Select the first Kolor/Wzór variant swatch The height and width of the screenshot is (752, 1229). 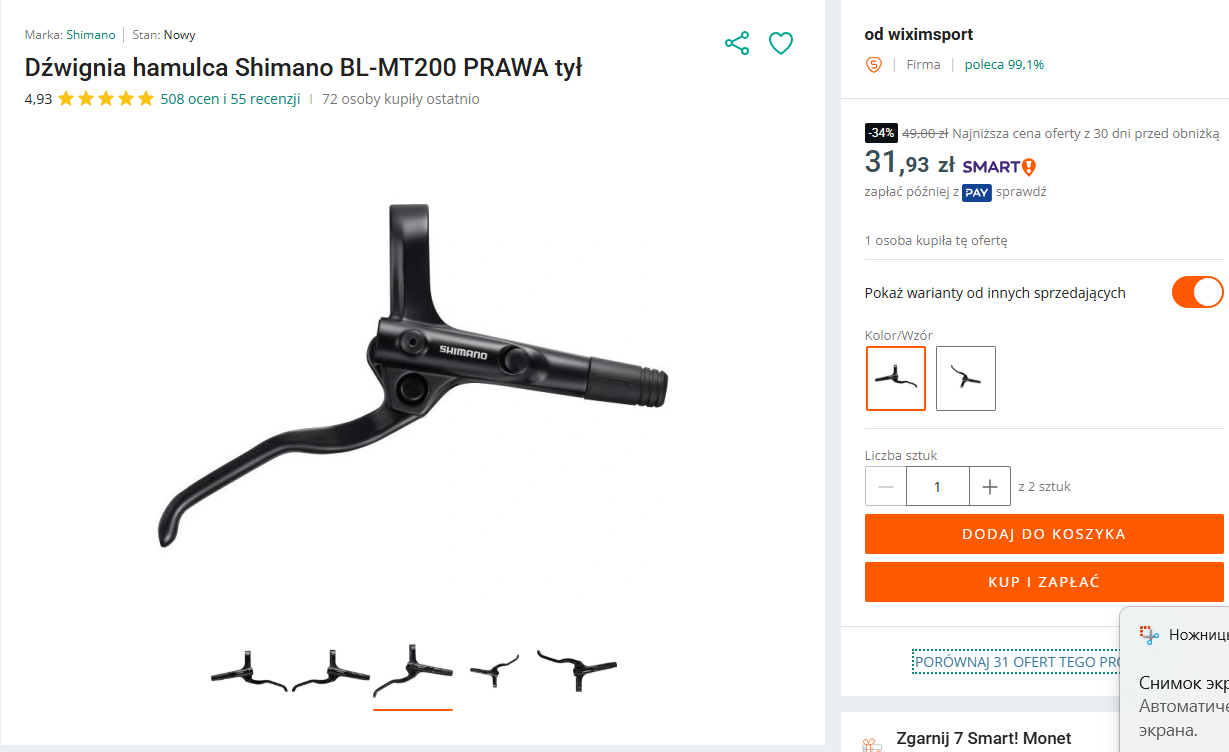(896, 378)
